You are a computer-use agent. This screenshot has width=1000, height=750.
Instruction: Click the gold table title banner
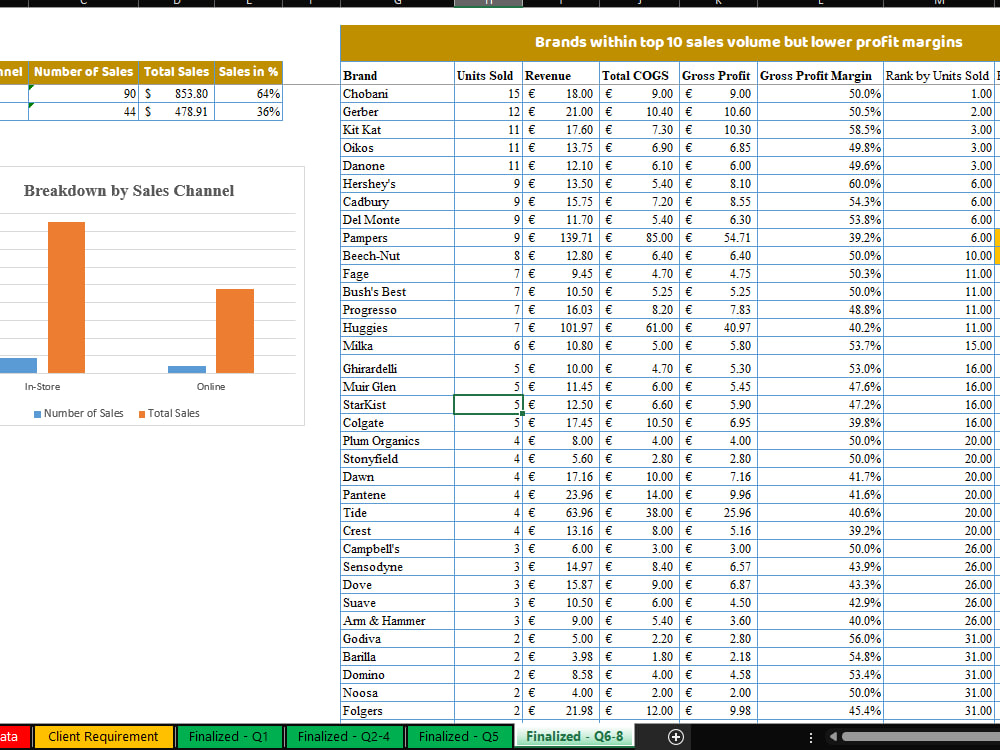click(670, 43)
